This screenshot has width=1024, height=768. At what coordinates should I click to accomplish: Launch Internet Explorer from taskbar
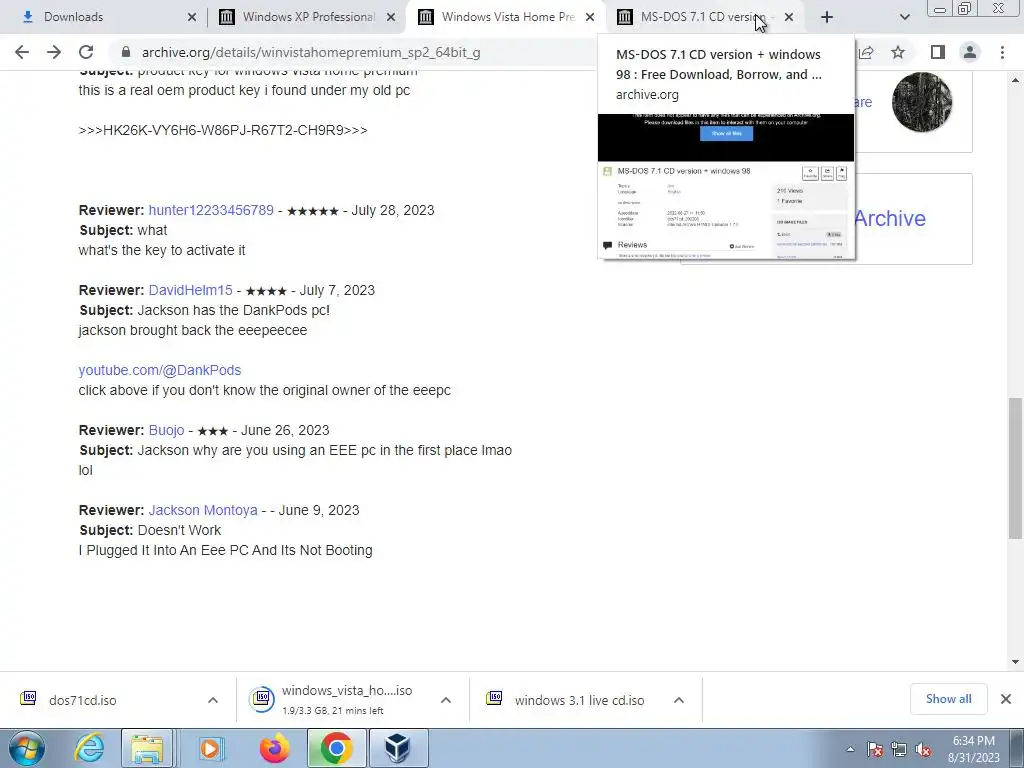(x=89, y=748)
